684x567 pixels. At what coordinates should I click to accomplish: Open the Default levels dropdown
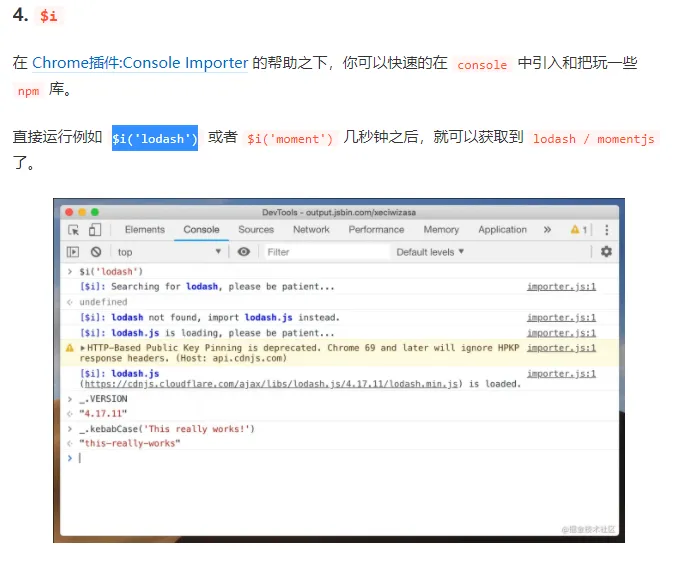coord(430,252)
